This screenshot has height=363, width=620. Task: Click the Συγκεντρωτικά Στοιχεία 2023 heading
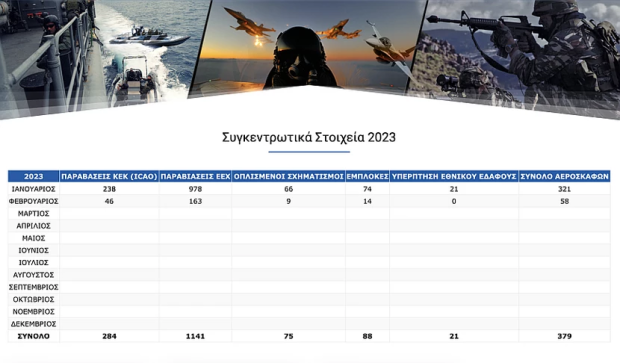click(x=309, y=137)
